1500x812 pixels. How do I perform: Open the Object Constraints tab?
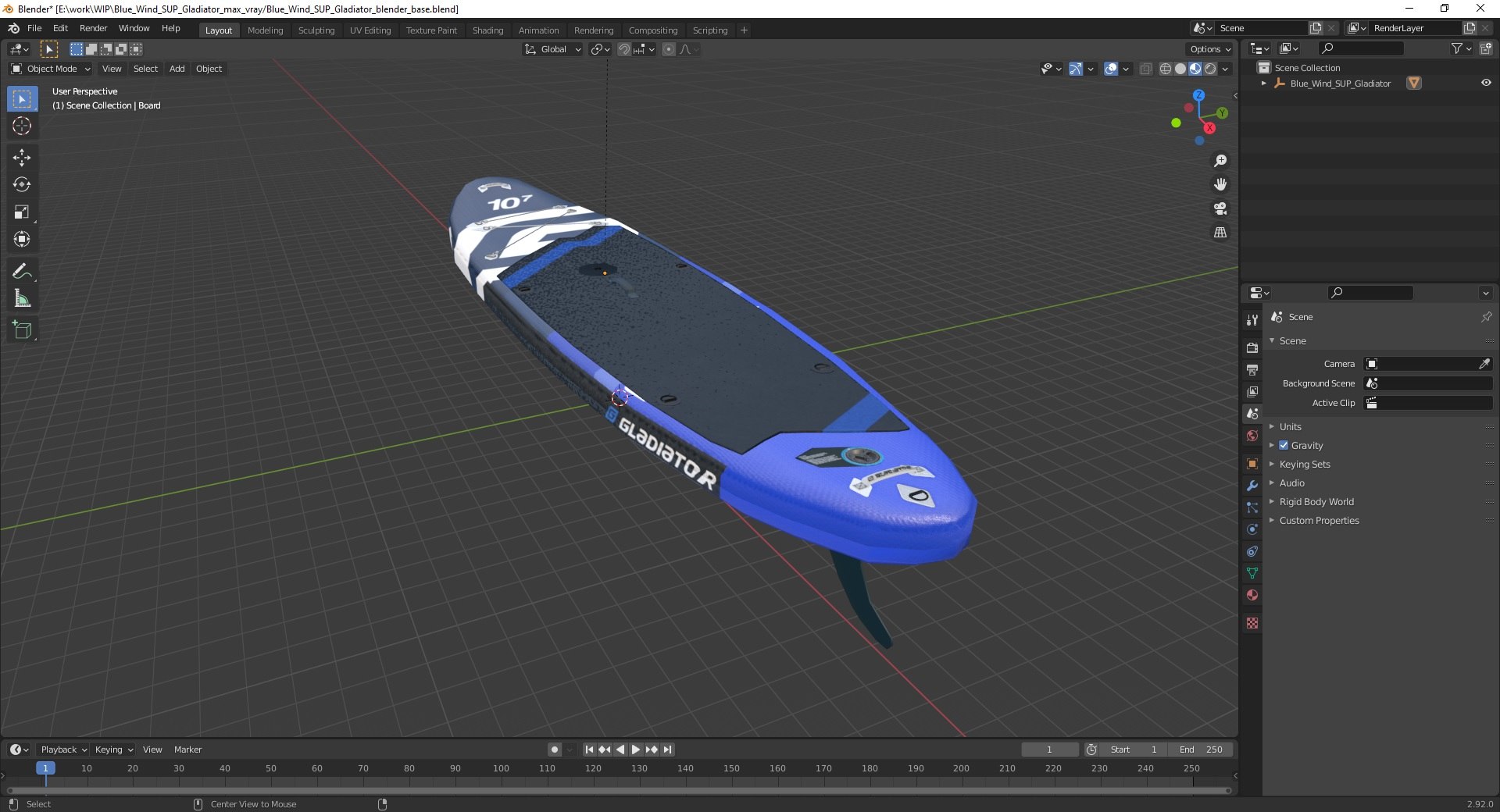(x=1252, y=551)
